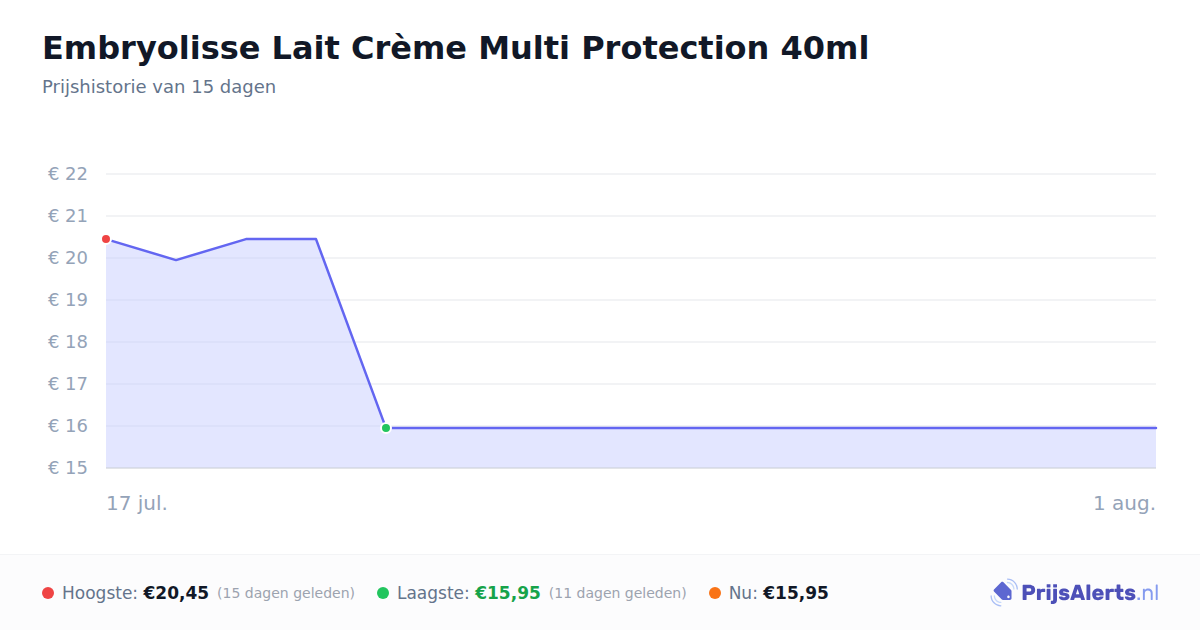The image size is (1200, 630).
Task: Open the PrijsAlerts.nl brand link
Action: point(1075,593)
